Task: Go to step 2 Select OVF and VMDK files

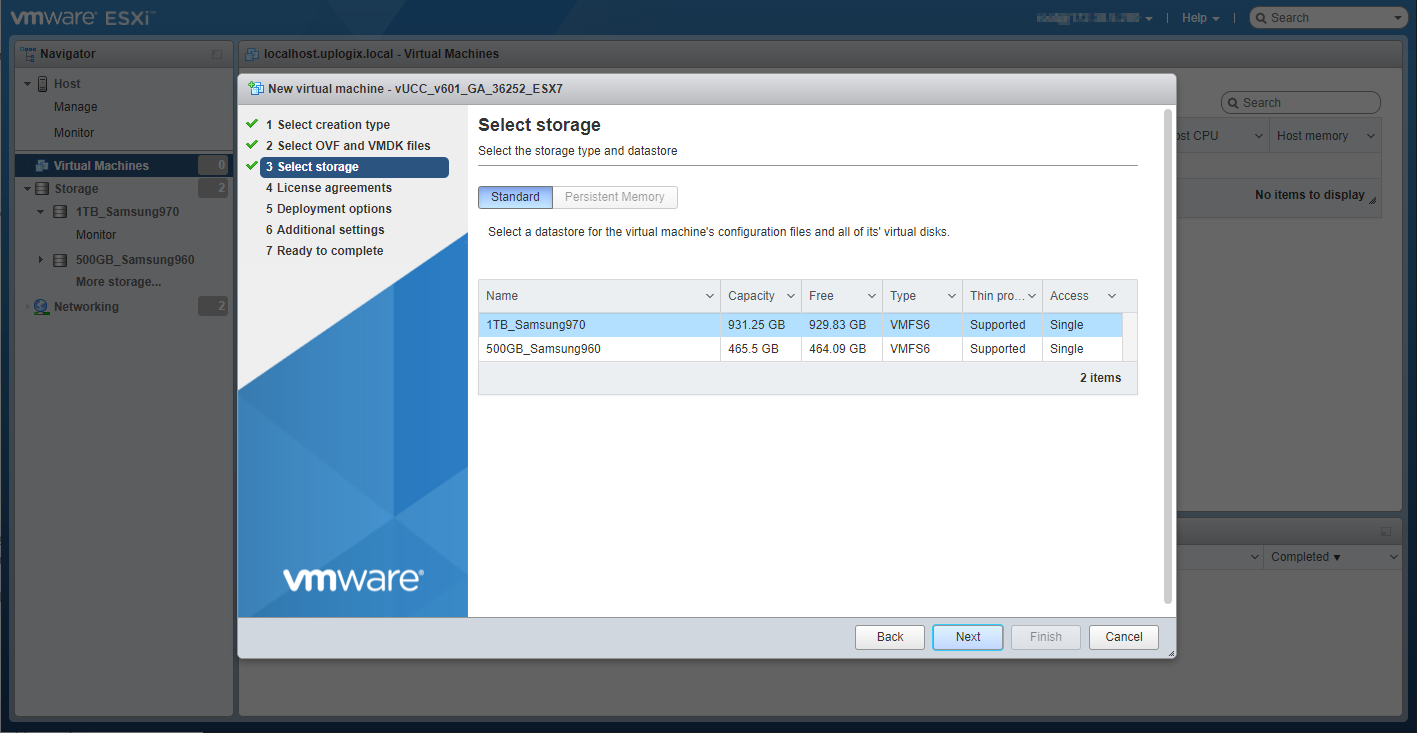Action: (x=353, y=146)
